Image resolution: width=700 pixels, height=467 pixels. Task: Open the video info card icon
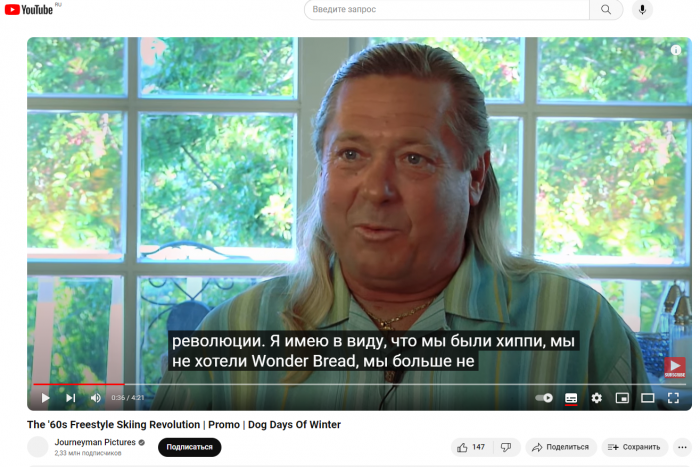(x=675, y=50)
